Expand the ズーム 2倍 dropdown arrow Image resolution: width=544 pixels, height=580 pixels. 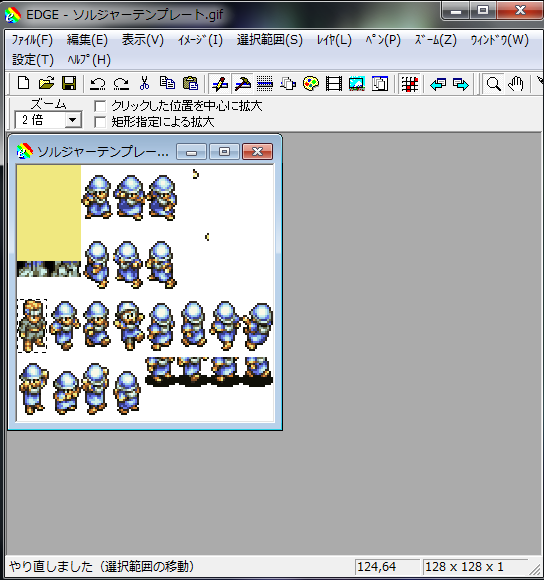pos(73,120)
